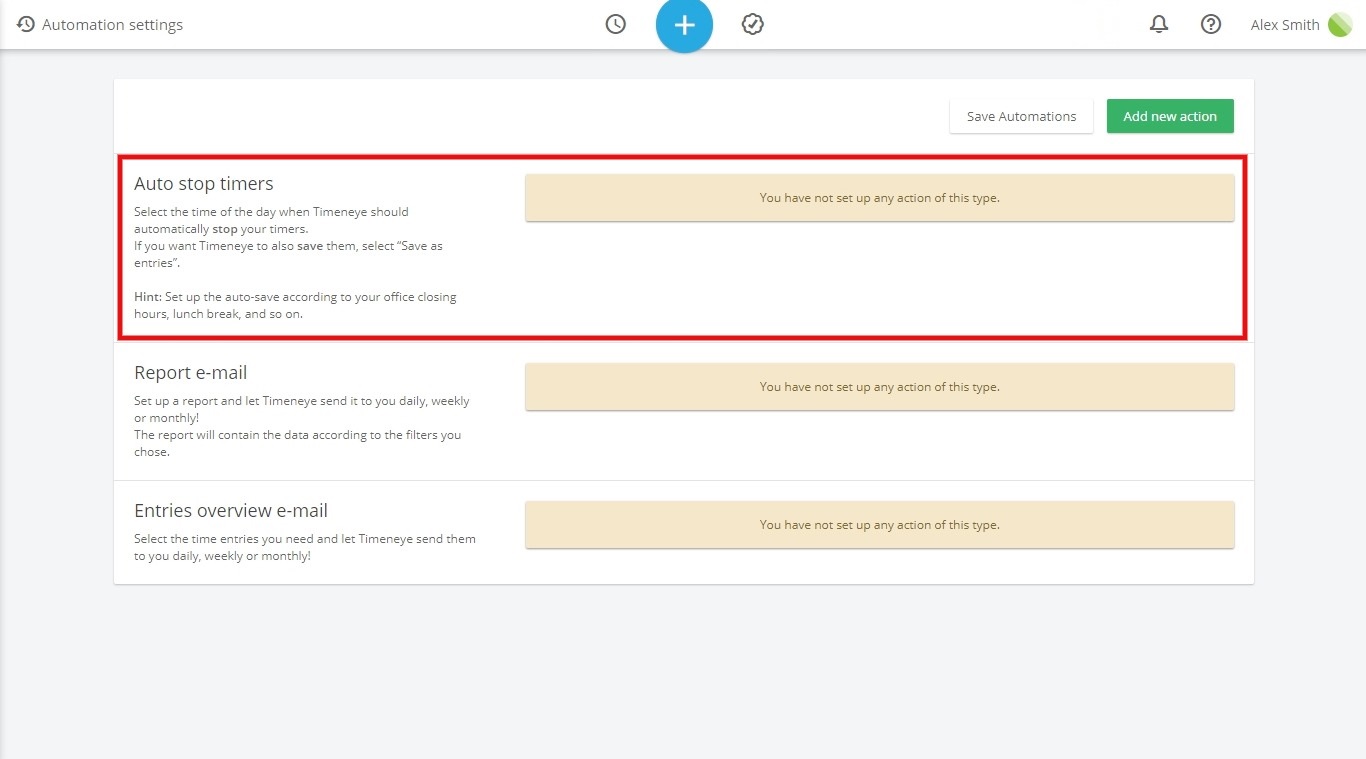Screen dimensions: 1366x759
Task: Click the blue plus add-entry button
Action: pyautogui.click(x=684, y=24)
